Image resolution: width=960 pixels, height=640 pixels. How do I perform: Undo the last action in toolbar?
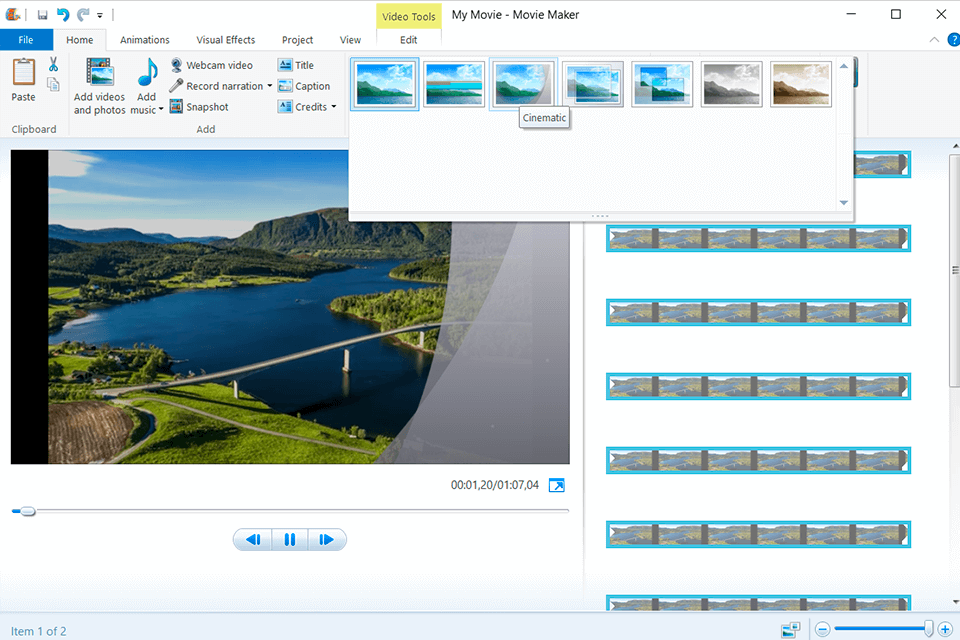tap(62, 15)
